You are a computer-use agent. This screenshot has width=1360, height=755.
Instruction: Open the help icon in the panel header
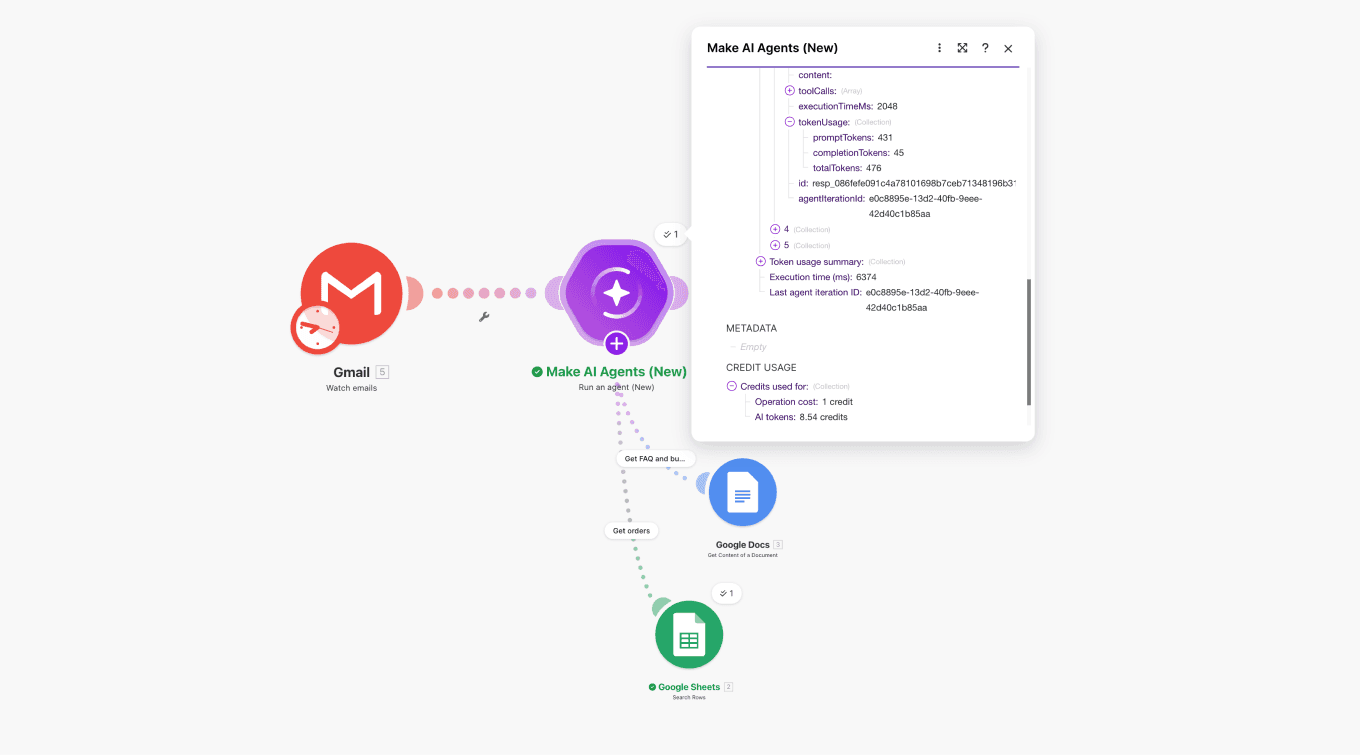985,47
